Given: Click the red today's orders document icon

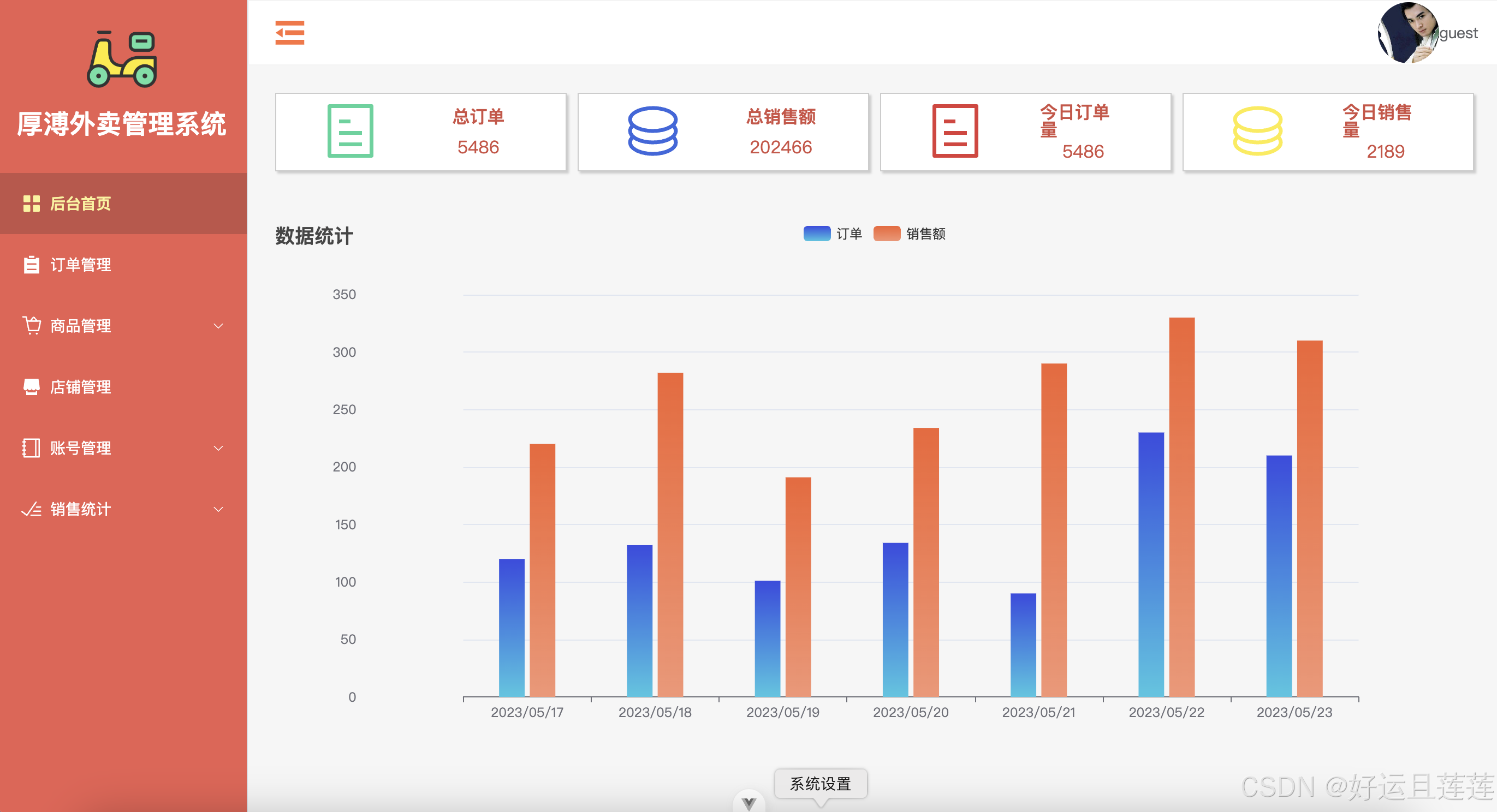Looking at the screenshot, I should pyautogui.click(x=955, y=130).
